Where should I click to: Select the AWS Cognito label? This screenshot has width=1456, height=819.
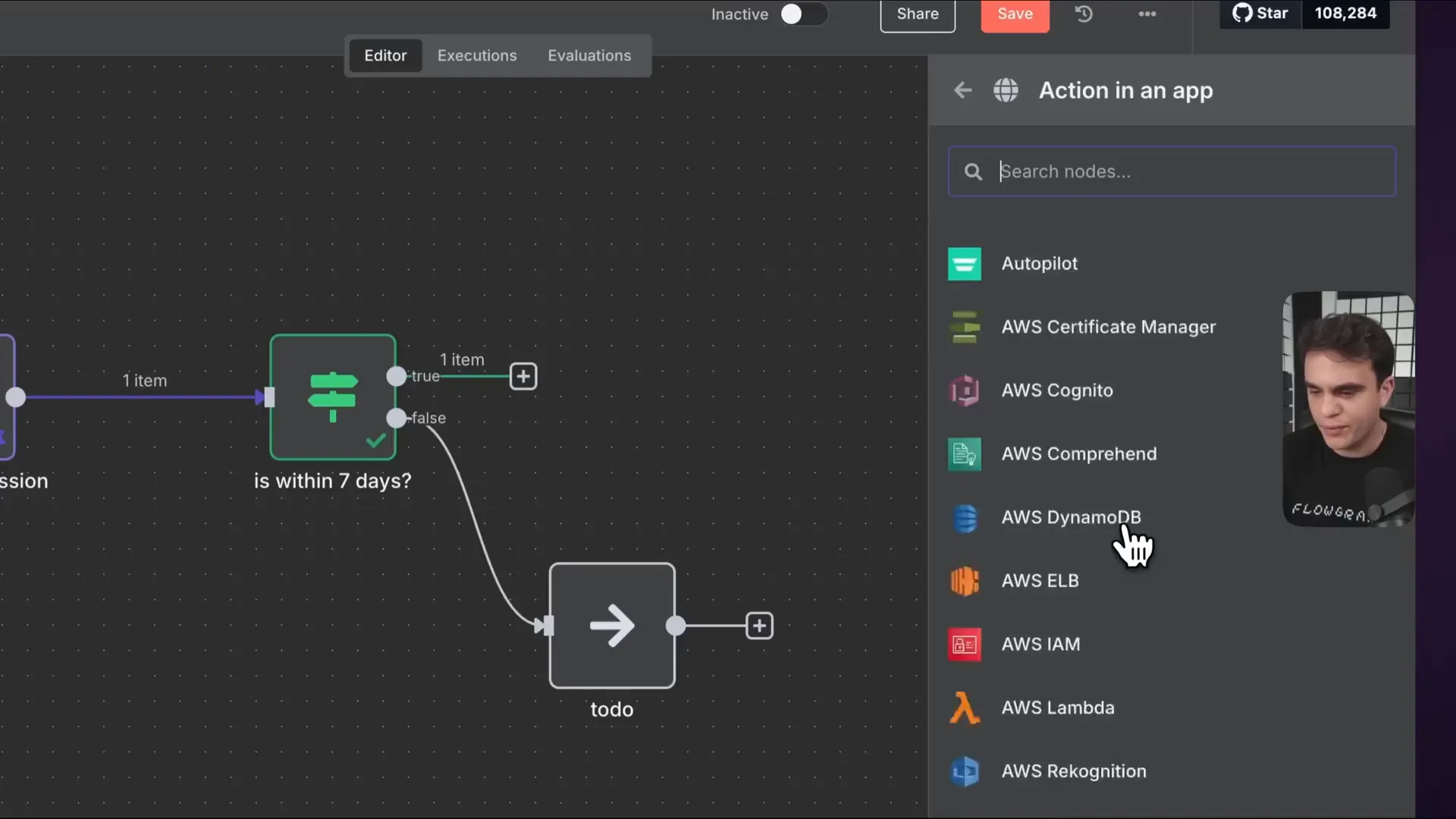1057,391
